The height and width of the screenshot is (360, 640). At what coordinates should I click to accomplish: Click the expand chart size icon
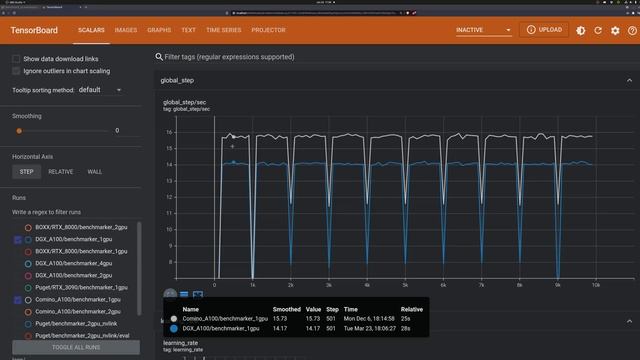click(170, 294)
